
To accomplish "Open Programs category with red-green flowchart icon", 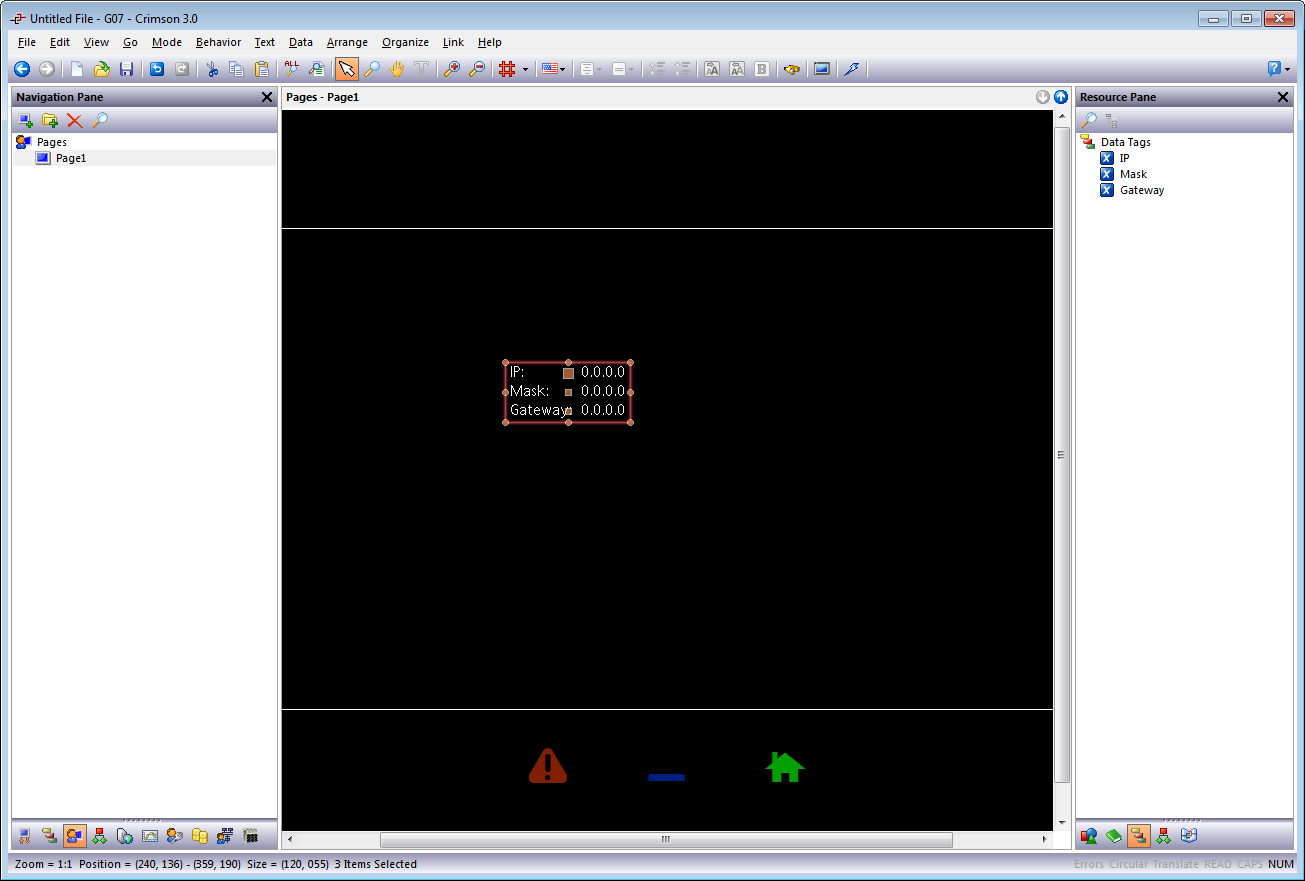I will click(x=100, y=836).
